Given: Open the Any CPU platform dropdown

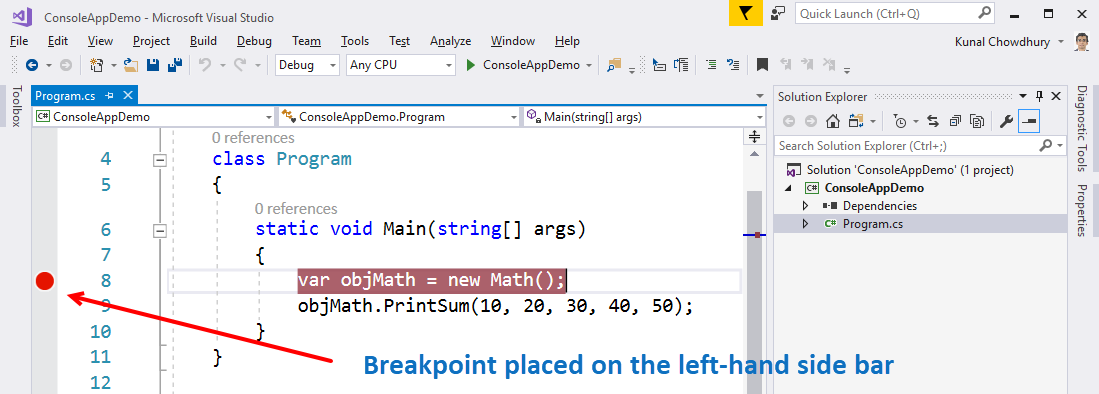Looking at the screenshot, I should pyautogui.click(x=401, y=65).
